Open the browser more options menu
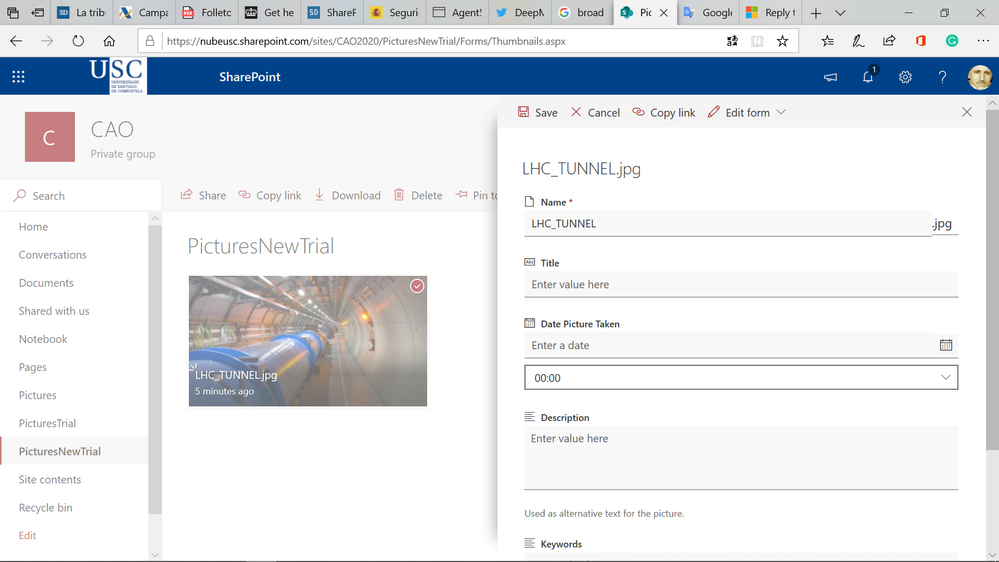The image size is (999, 562). coord(983,41)
